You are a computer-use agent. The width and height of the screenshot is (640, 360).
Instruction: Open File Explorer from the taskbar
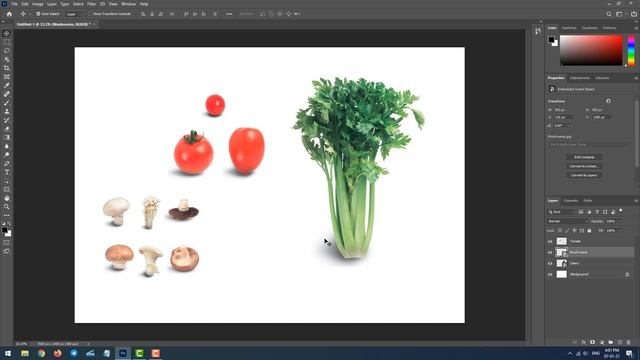pyautogui.click(x=25, y=353)
